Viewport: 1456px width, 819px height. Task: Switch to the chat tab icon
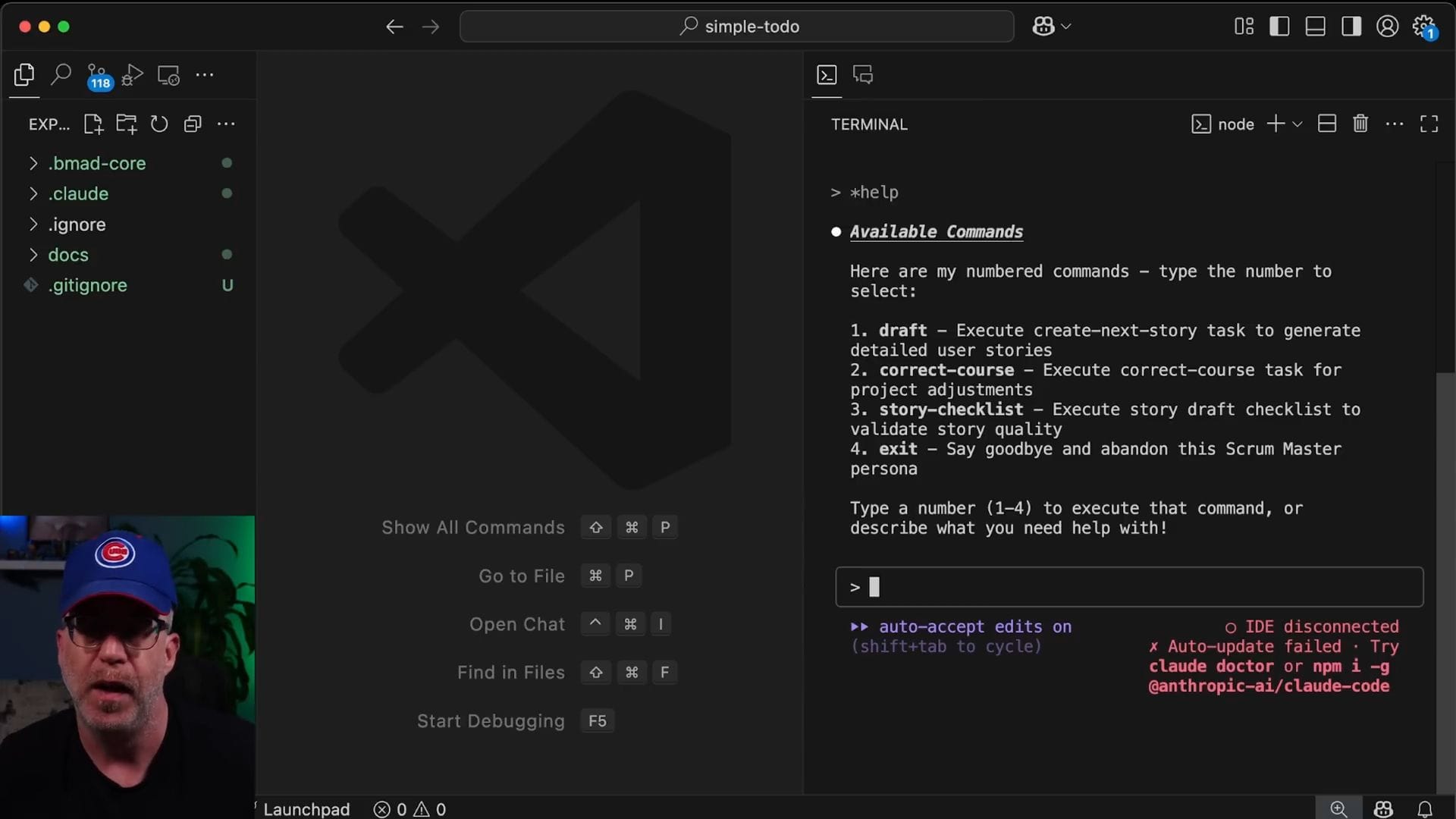863,74
